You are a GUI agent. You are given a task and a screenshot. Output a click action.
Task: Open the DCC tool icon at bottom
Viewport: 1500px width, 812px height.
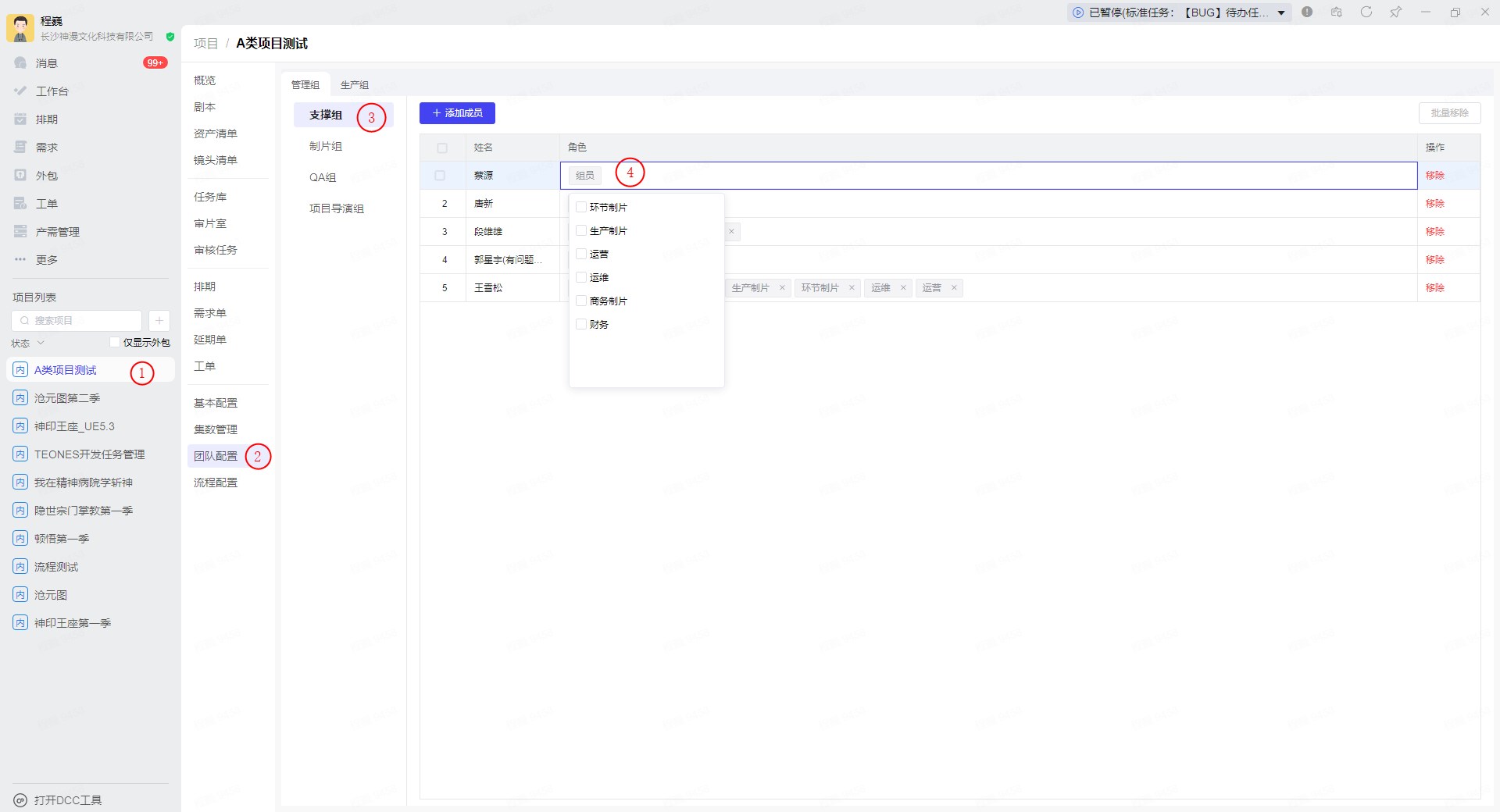(21, 800)
